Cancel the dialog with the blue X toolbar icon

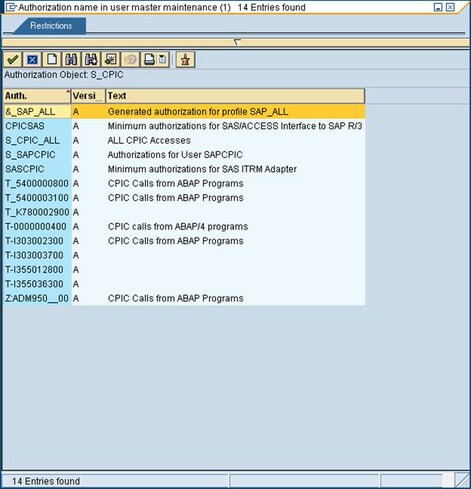click(x=32, y=60)
